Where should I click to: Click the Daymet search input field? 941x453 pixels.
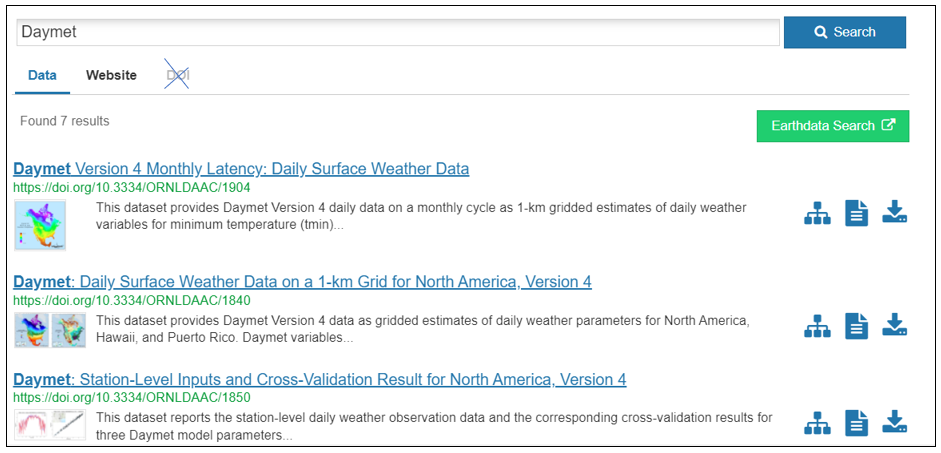[398, 32]
